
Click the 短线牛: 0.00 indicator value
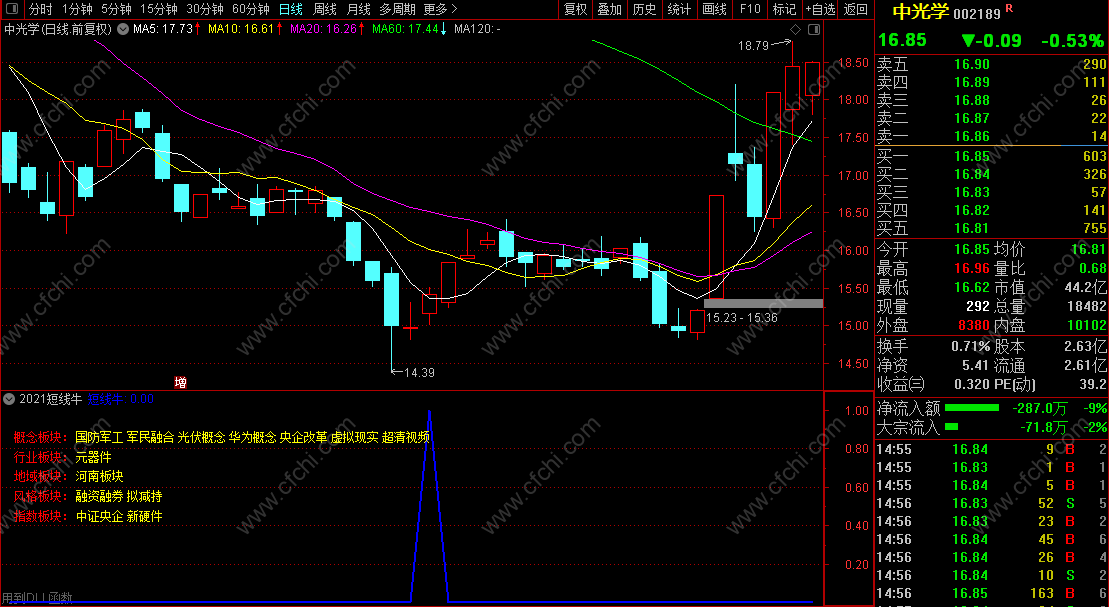pyautogui.click(x=120, y=399)
